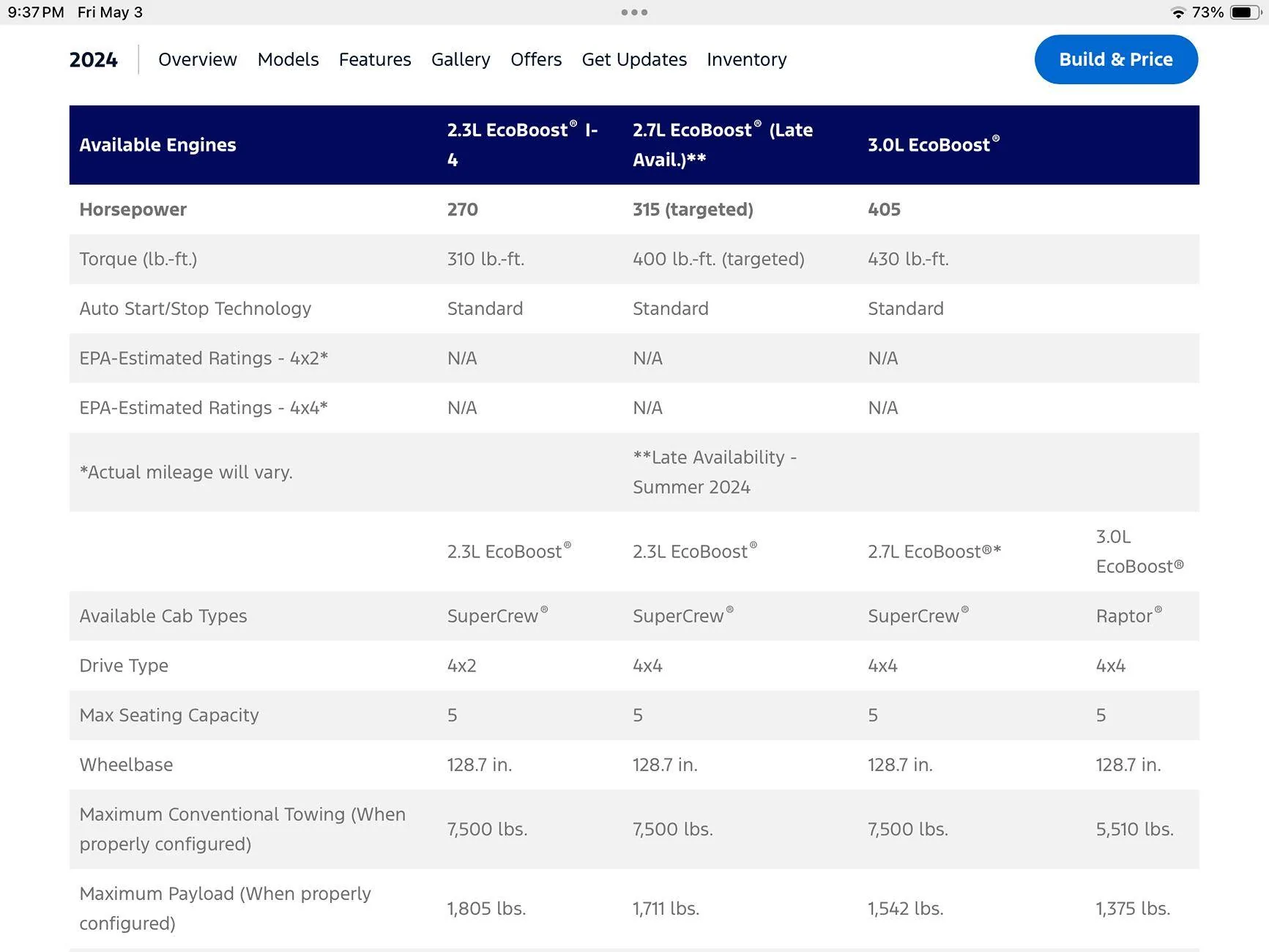Select the Horsepower row label
Image resolution: width=1269 pixels, height=952 pixels.
click(x=133, y=209)
